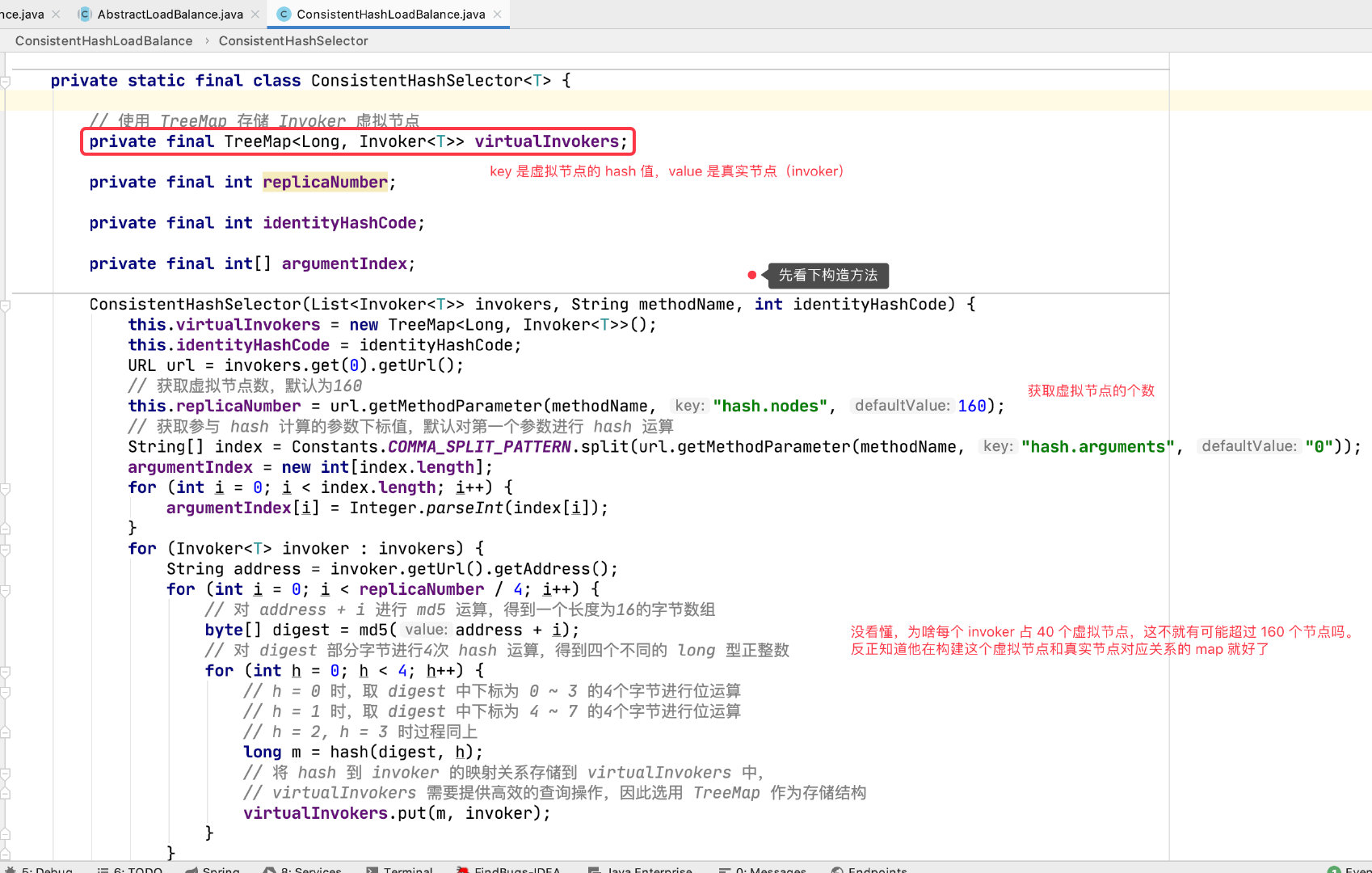Collapse the 'for (Invoker<T> invoker : invokers)' loop
The height and width of the screenshot is (873, 1372).
click(x=5, y=550)
